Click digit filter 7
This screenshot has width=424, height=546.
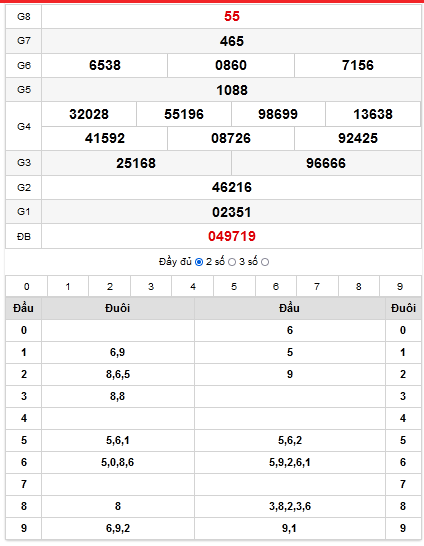click(x=317, y=287)
